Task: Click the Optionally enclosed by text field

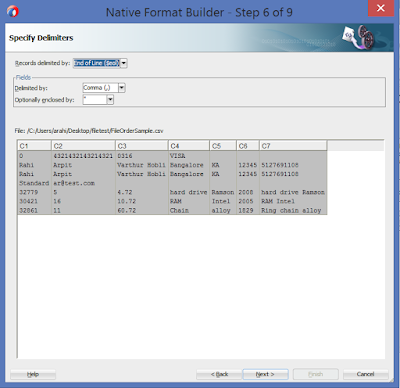Action: pyautogui.click(x=95, y=100)
